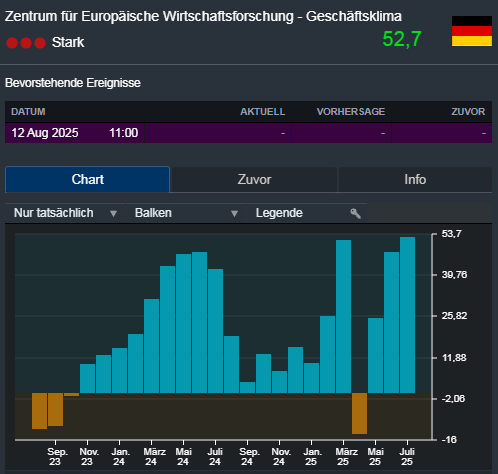Click the 11:00 time cell
498x474 pixels.
(x=124, y=133)
